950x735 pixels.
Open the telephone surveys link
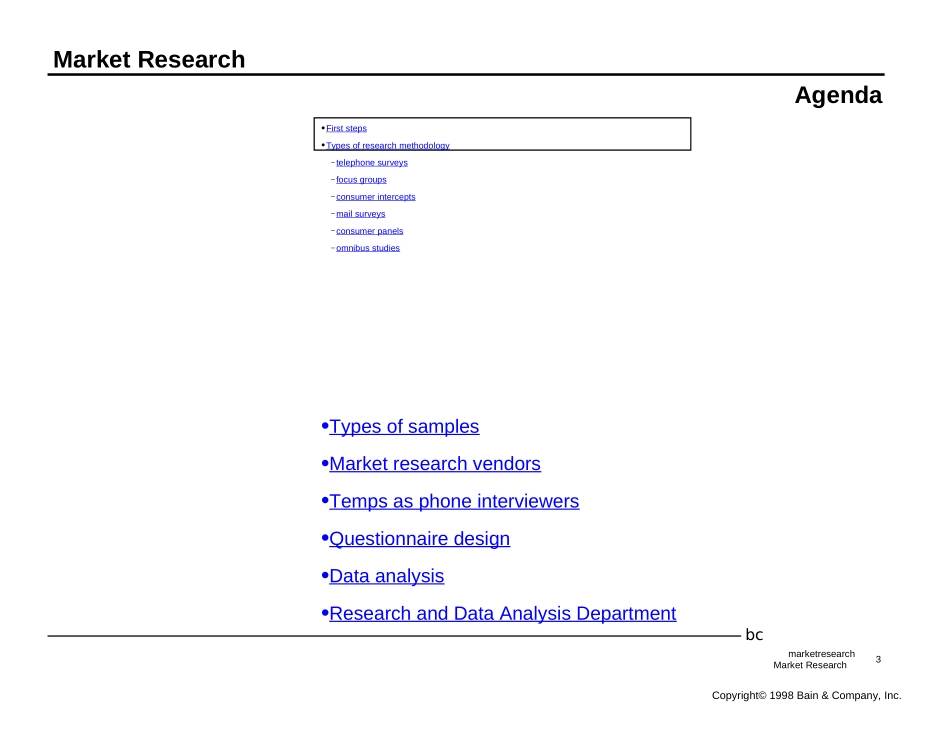pyautogui.click(x=372, y=163)
